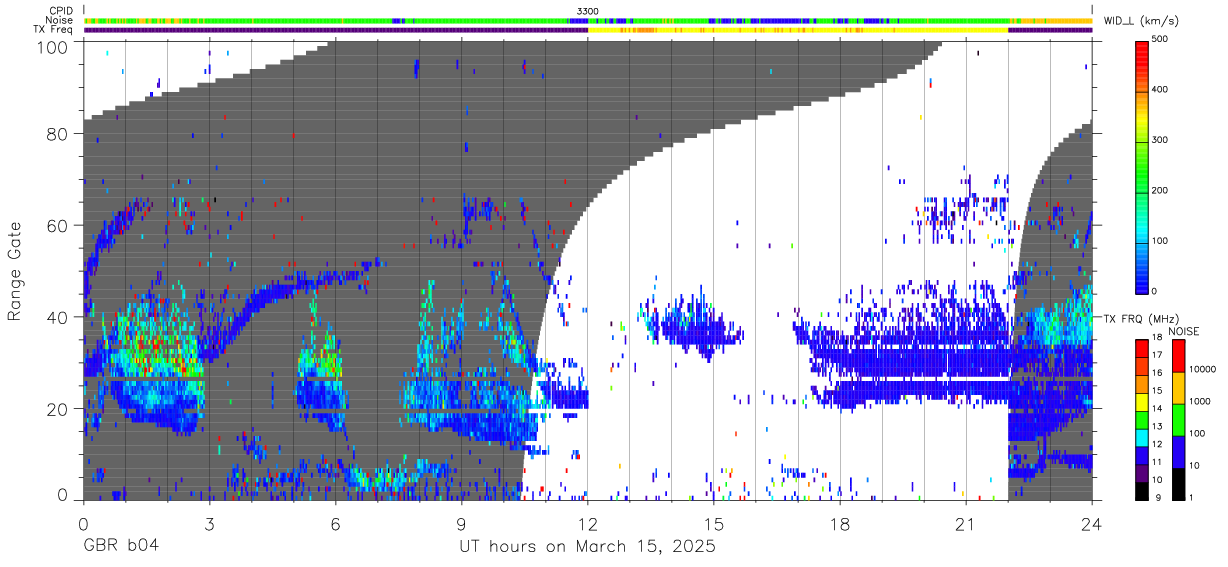The height and width of the screenshot is (567, 1228).
Task: Click the TX frequency color legend bar
Action: point(1143,419)
